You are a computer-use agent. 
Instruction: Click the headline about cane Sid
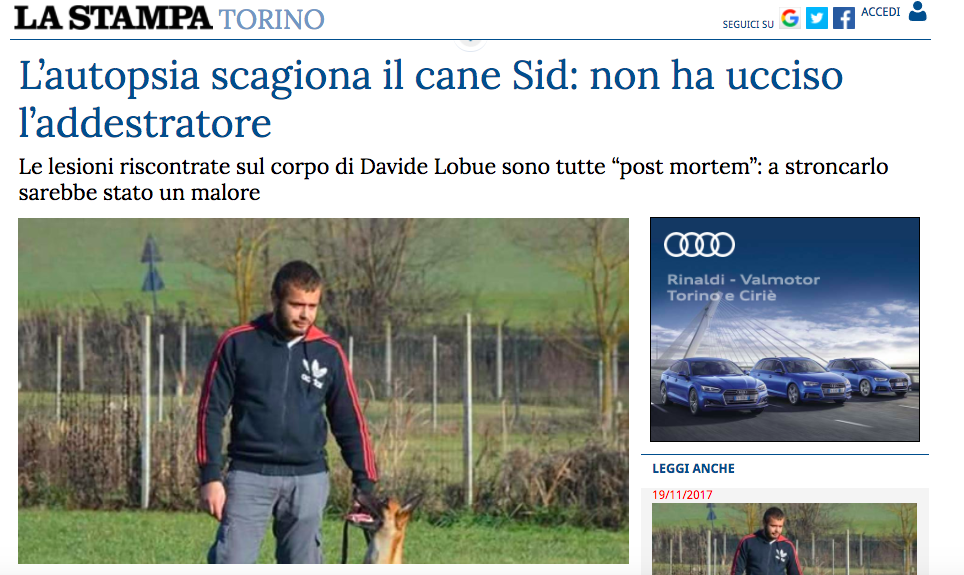[430, 98]
